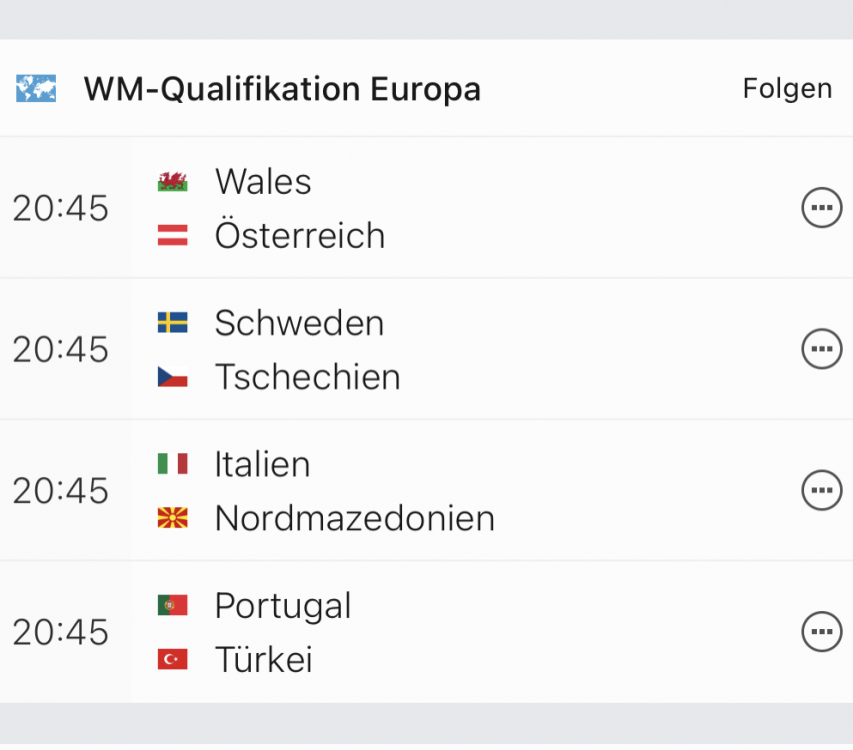Click the world map competition icon
853x750 pixels.
[x=36, y=88]
